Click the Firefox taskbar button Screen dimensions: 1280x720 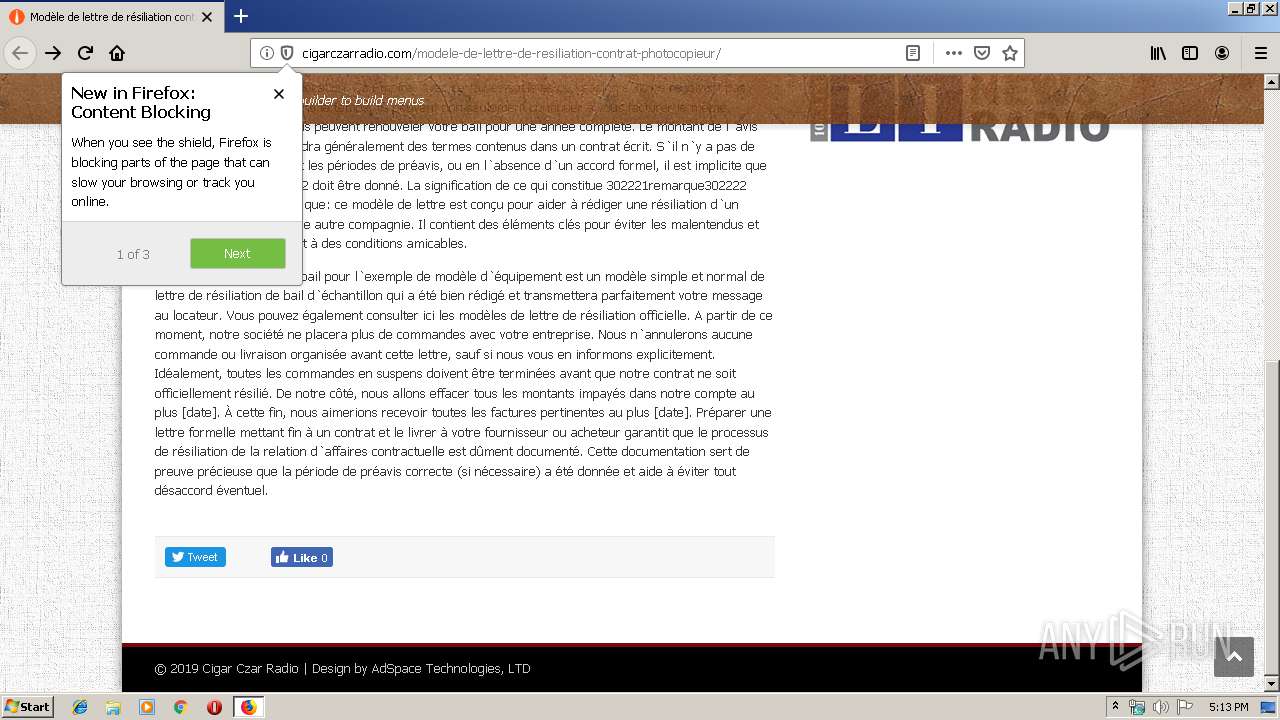click(x=248, y=707)
